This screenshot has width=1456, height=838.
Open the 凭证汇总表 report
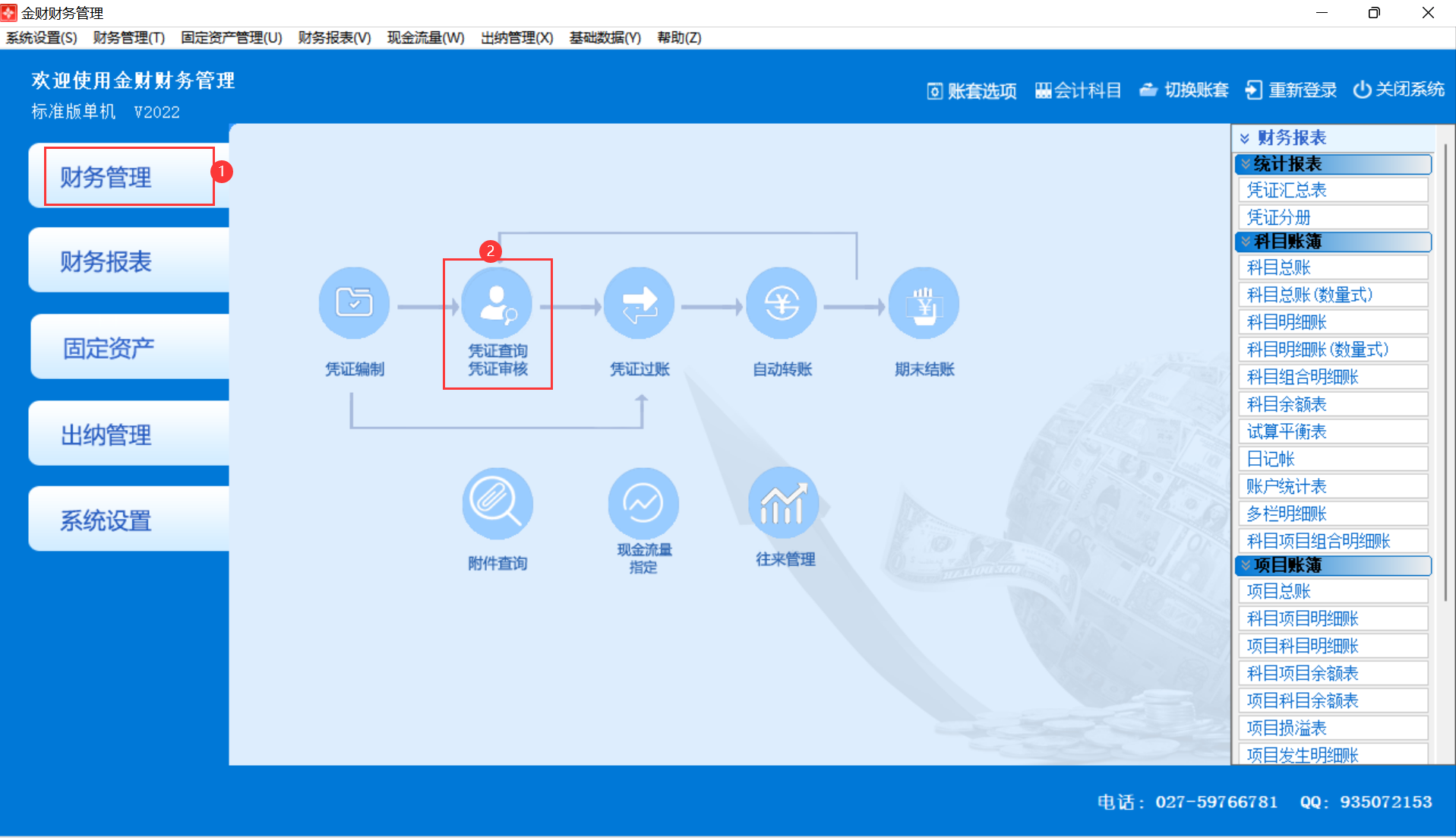tap(1333, 190)
